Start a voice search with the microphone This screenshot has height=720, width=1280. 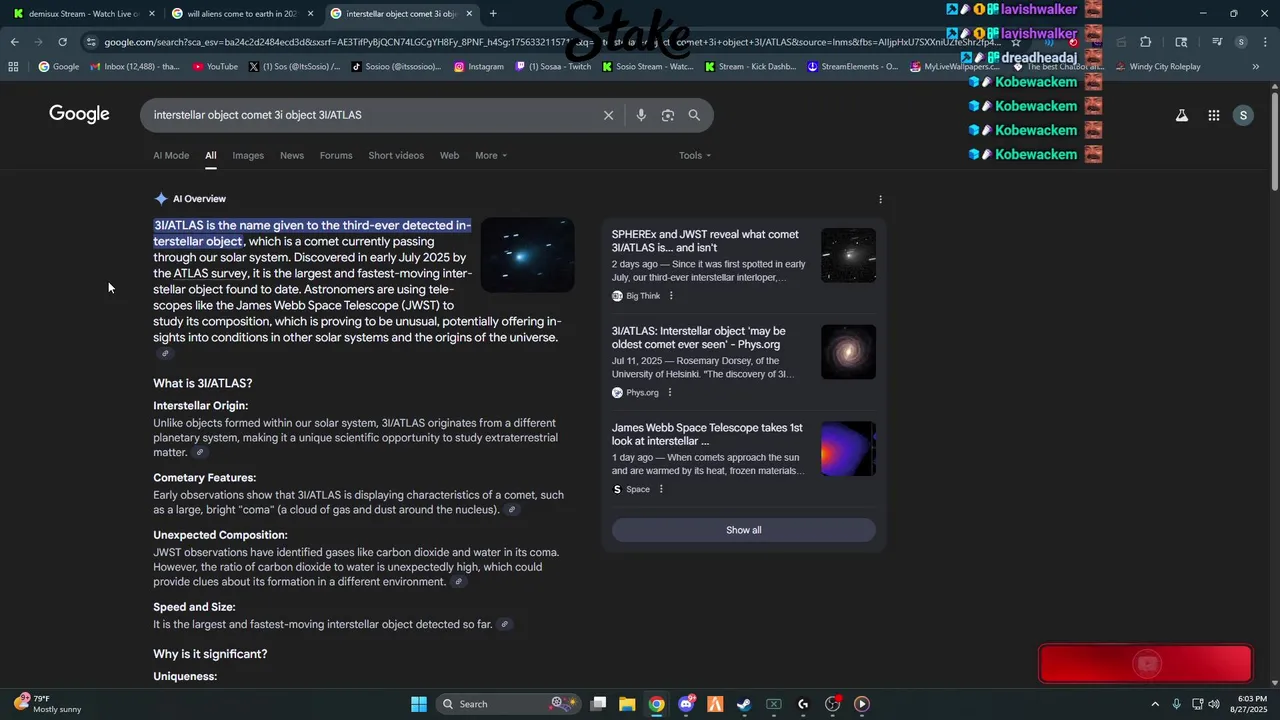point(641,115)
